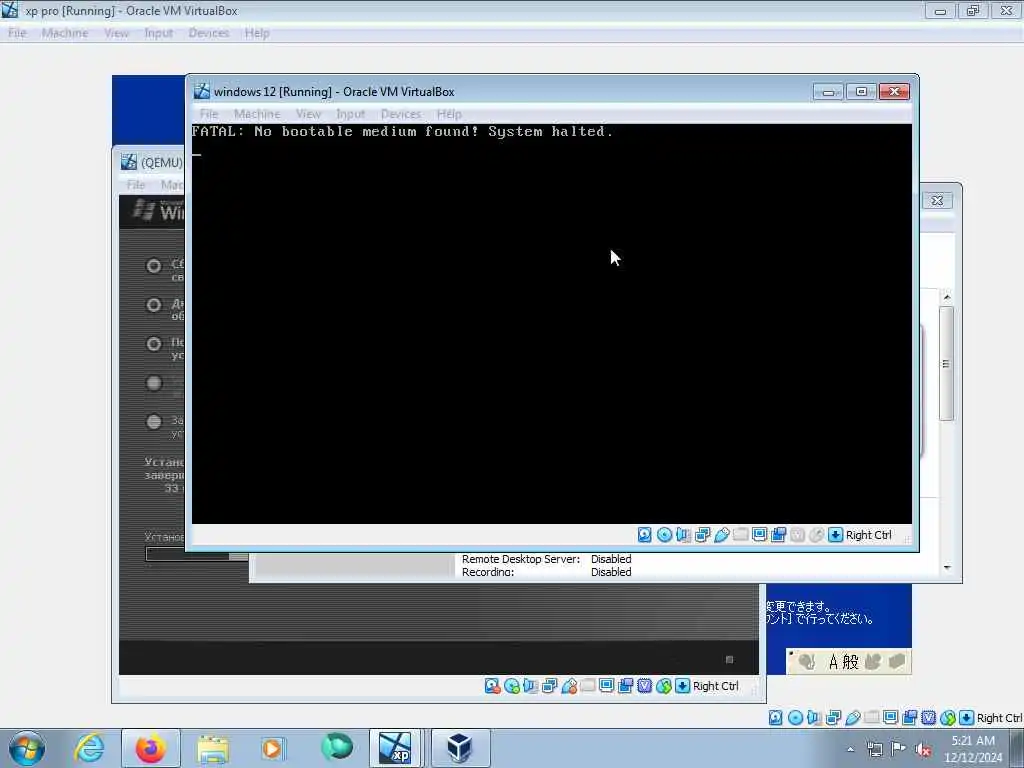
Task: Select second radio option in Windows setup list
Action: point(153,305)
